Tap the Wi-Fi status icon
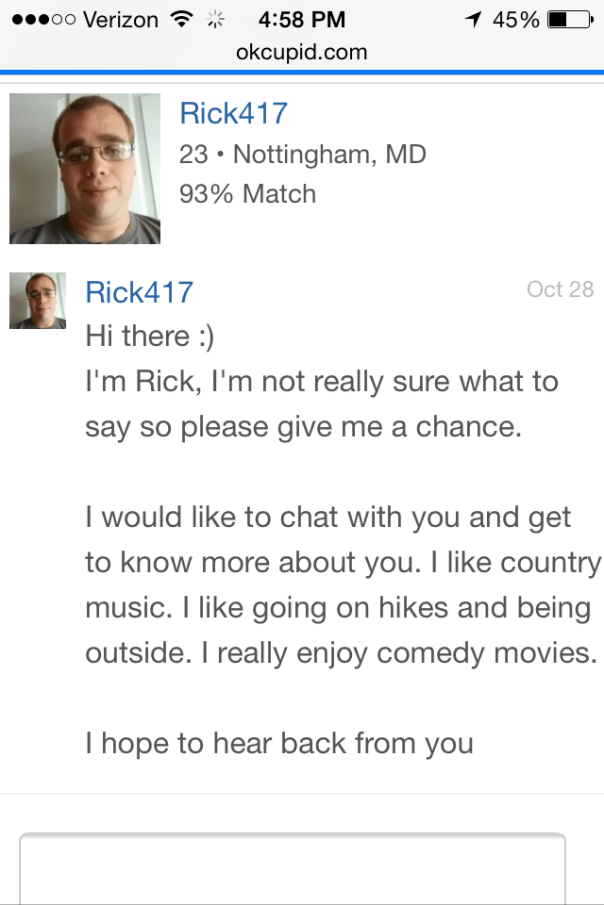604x905 pixels. pyautogui.click(x=182, y=19)
